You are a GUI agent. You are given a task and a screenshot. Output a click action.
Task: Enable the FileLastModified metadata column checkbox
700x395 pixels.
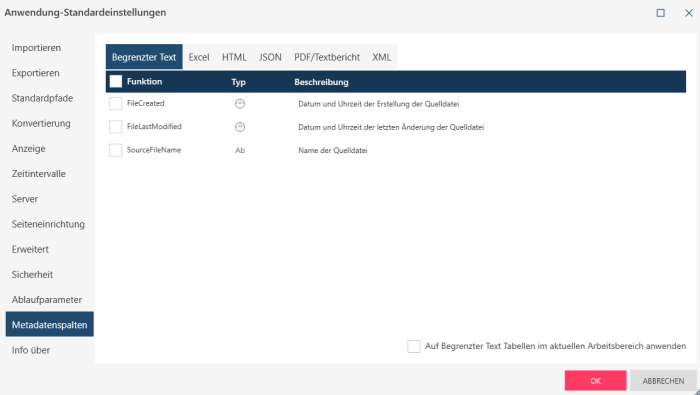(x=116, y=127)
